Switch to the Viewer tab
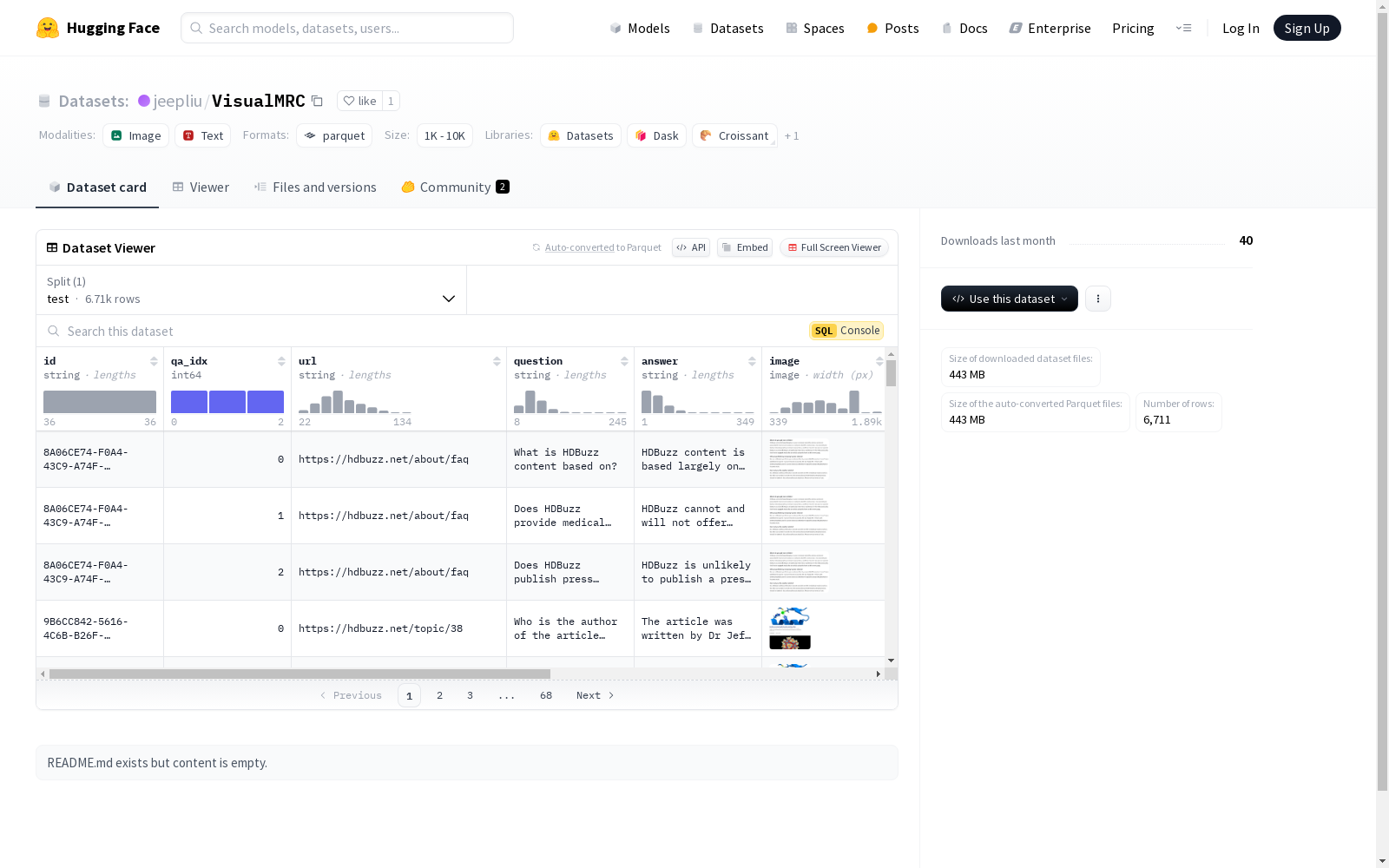 click(201, 187)
